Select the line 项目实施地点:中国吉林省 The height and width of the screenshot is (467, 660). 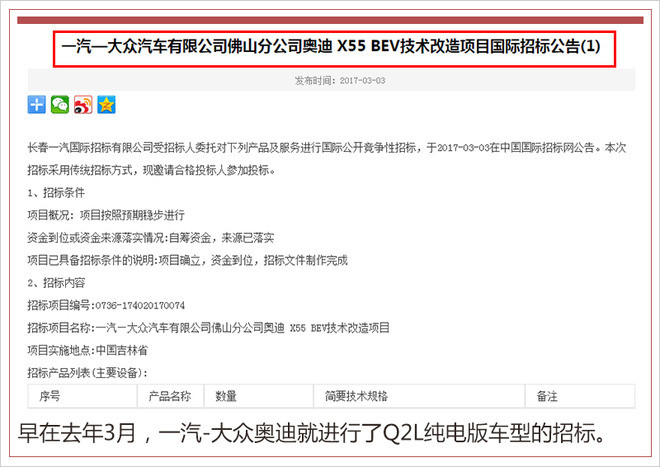pos(88,350)
